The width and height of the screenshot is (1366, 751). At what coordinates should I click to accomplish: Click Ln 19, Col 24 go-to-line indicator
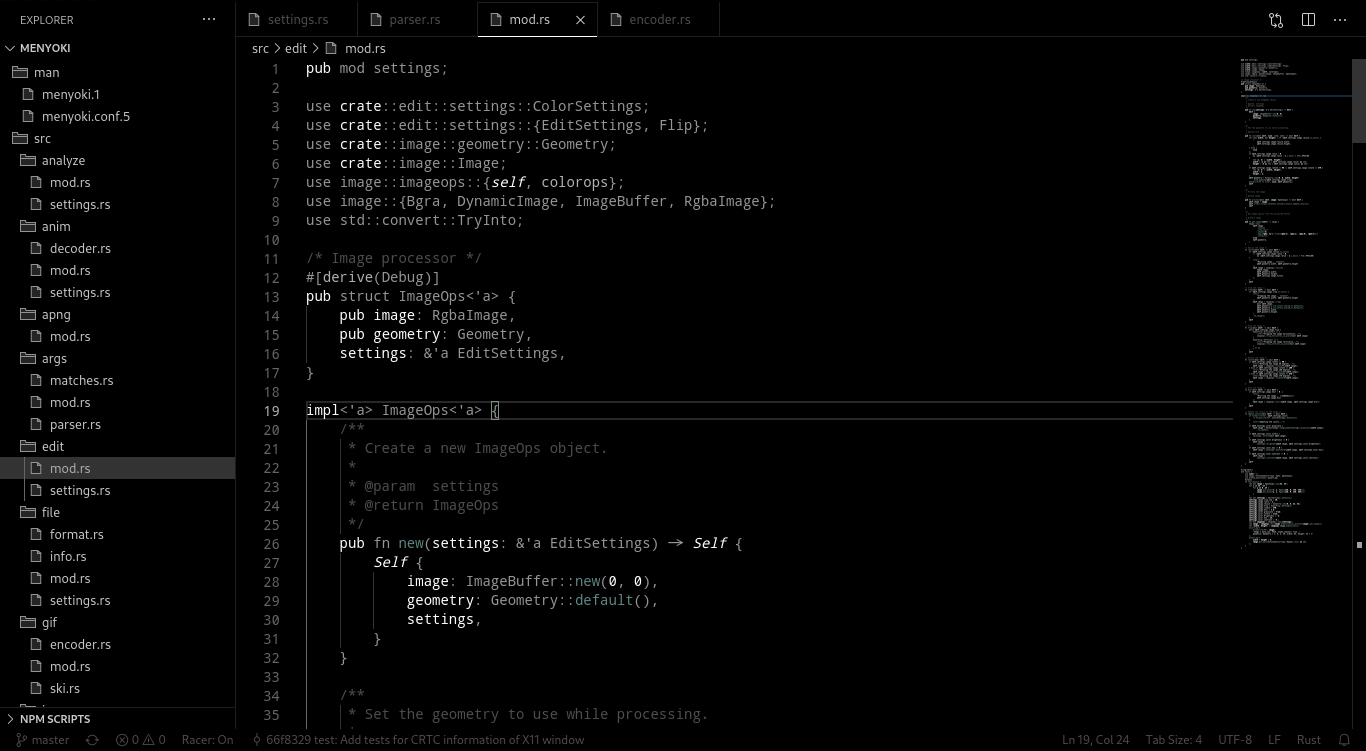(1096, 740)
